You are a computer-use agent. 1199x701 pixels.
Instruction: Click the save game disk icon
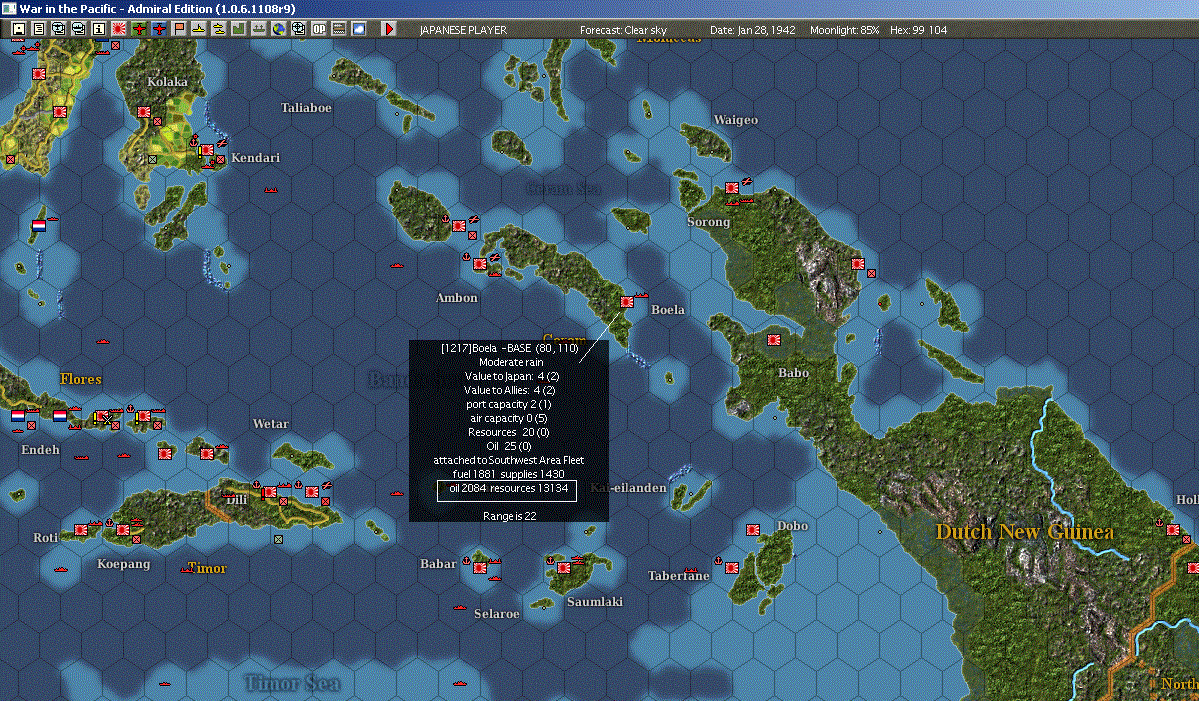pyautogui.click(x=18, y=29)
